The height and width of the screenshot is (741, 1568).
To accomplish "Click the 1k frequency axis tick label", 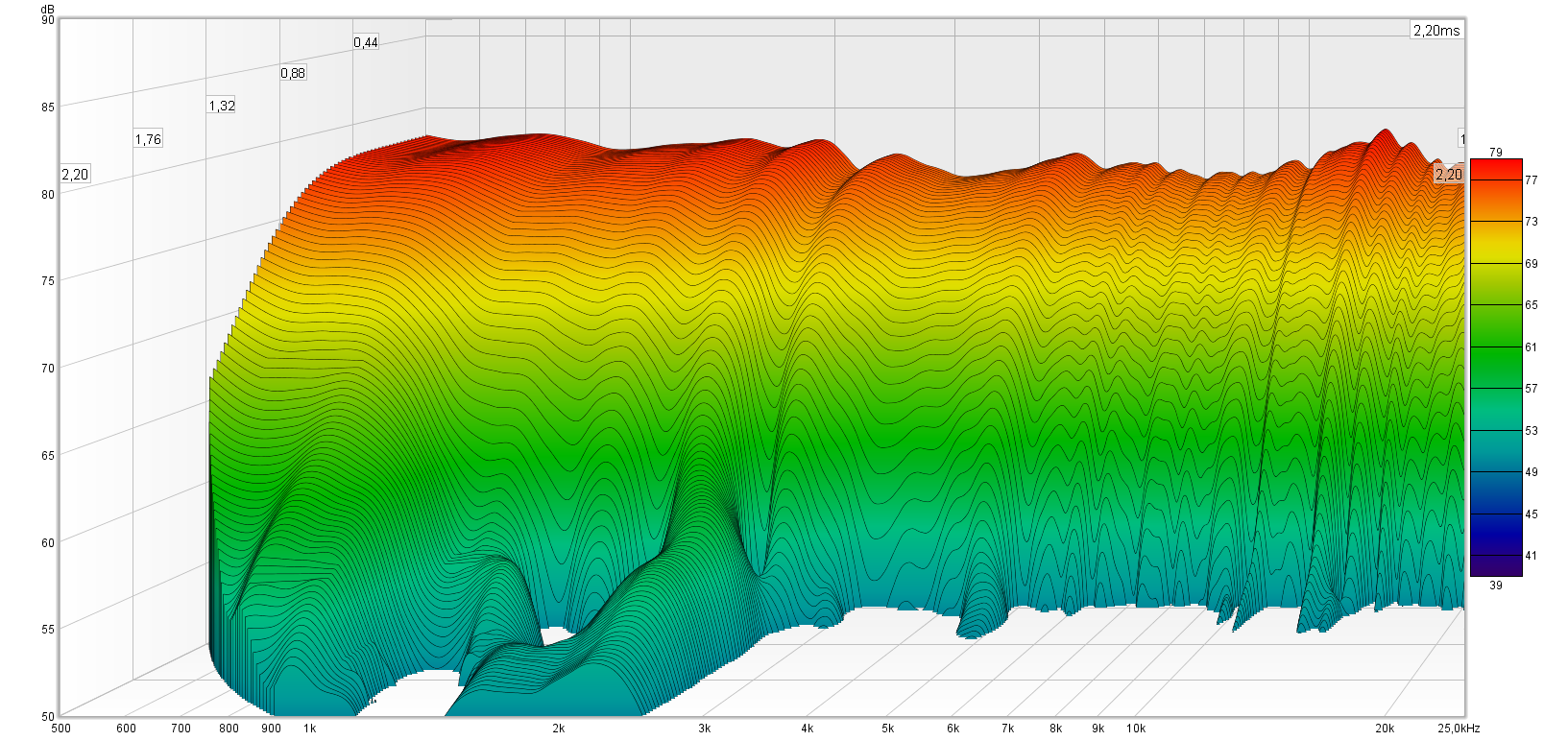I will tap(309, 729).
